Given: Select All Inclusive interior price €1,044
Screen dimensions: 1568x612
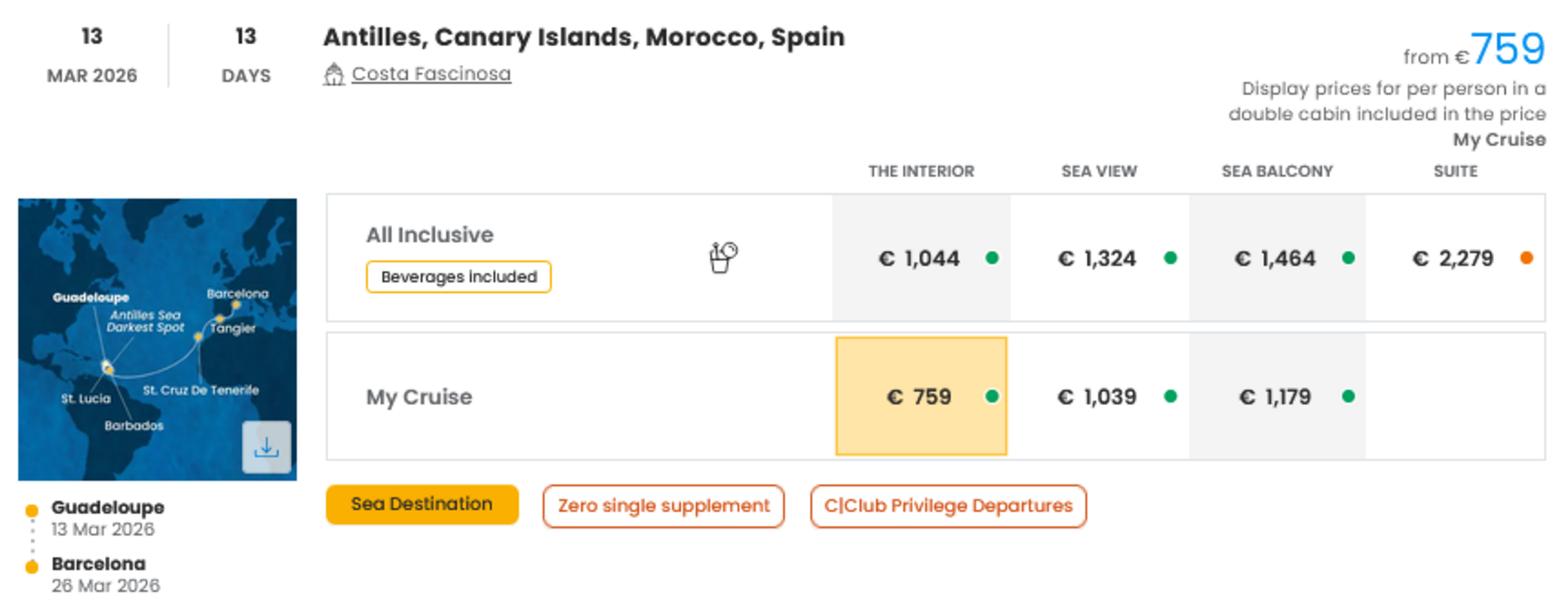Looking at the screenshot, I should [x=919, y=259].
